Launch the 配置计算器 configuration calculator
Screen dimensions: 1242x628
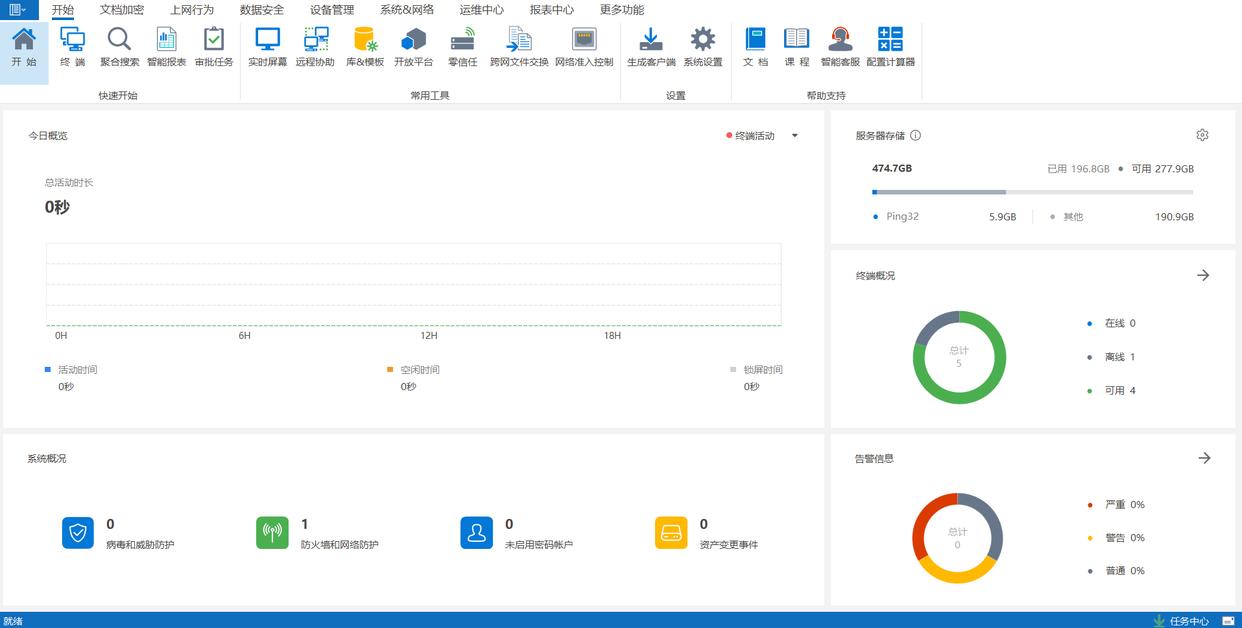coord(890,47)
